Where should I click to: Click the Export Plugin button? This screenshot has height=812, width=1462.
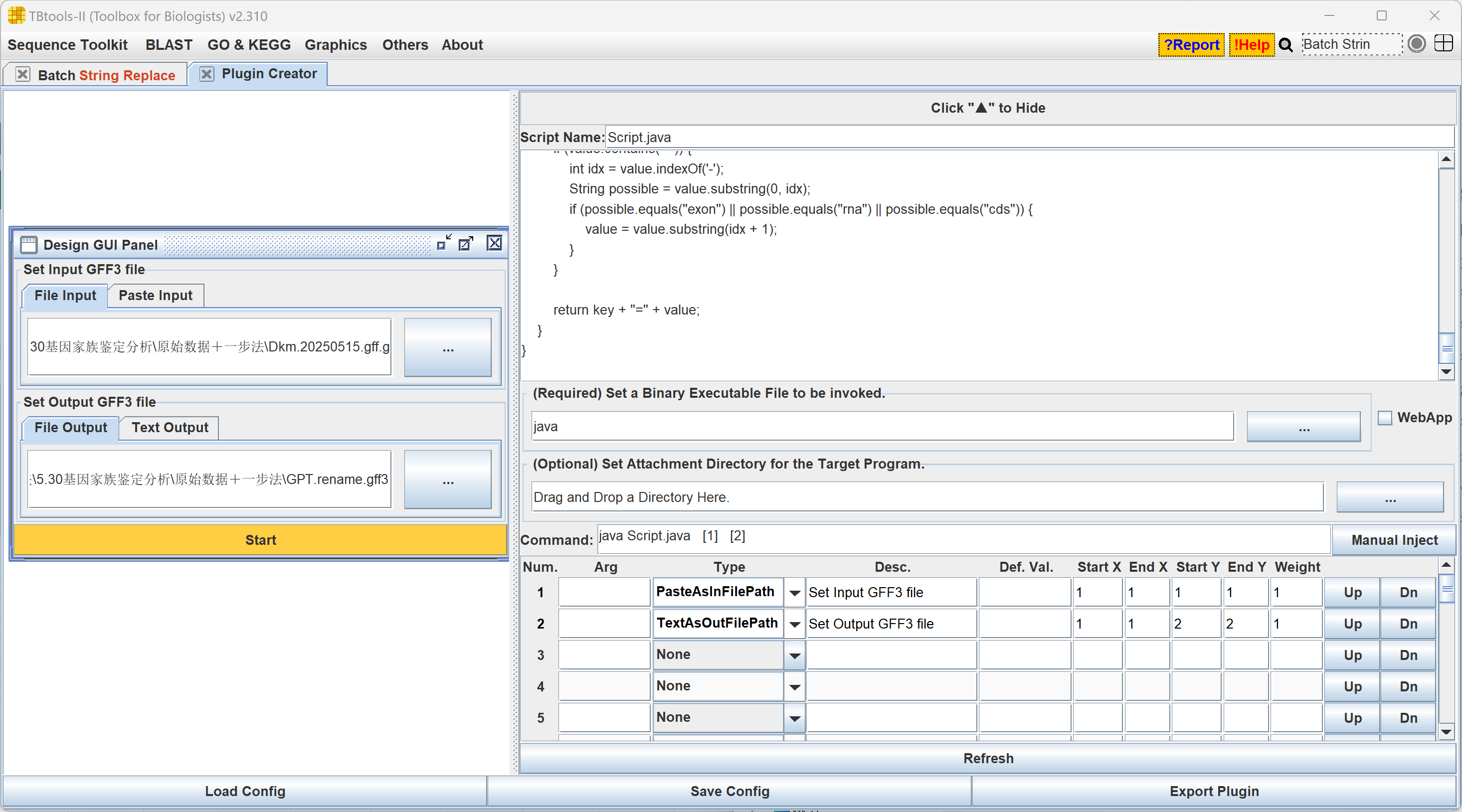(1214, 791)
